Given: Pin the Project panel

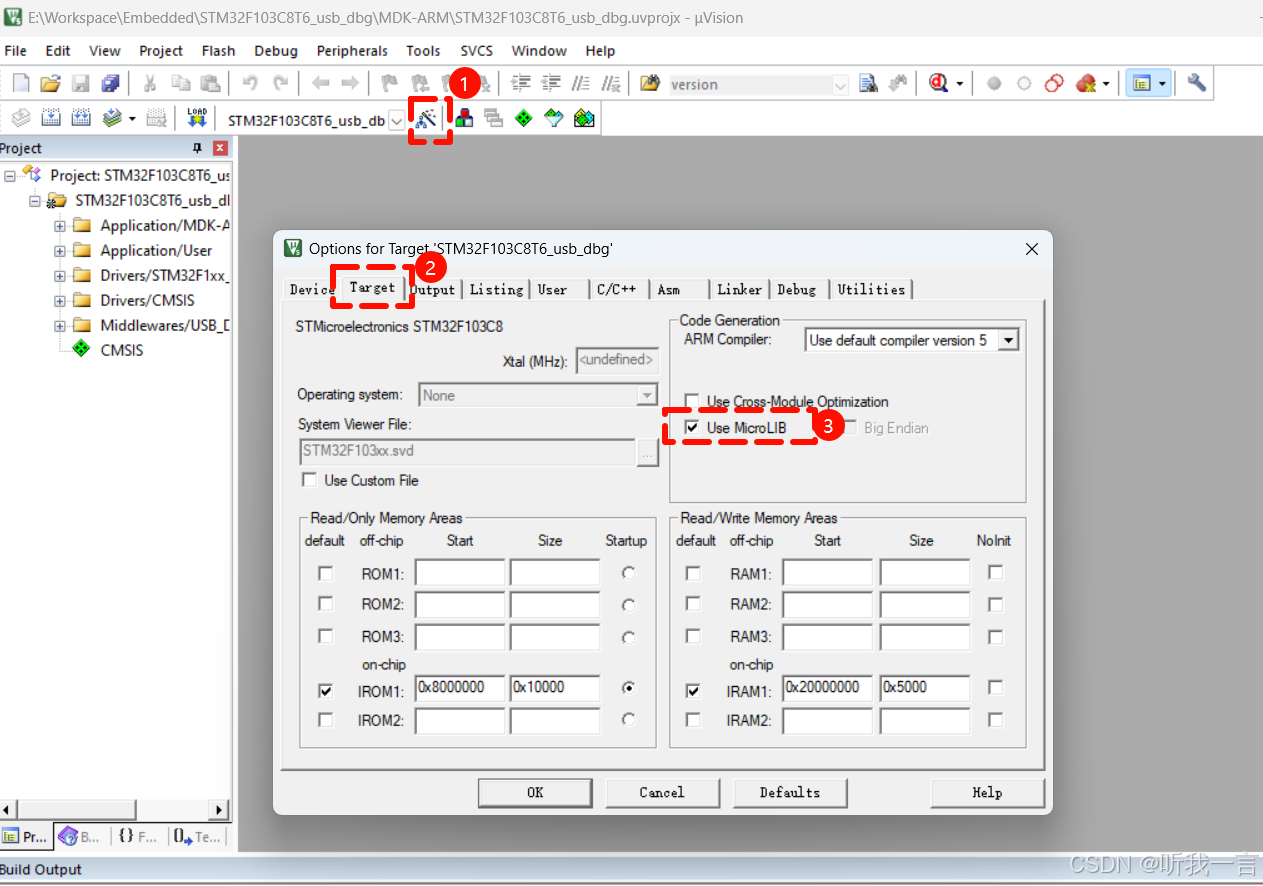Looking at the screenshot, I should click(198, 148).
